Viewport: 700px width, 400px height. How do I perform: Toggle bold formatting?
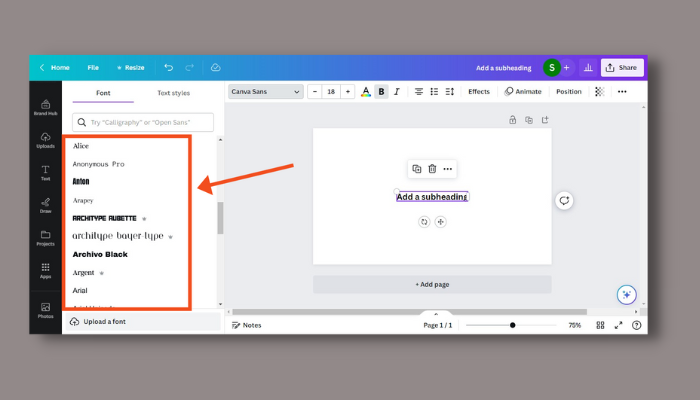[381, 92]
